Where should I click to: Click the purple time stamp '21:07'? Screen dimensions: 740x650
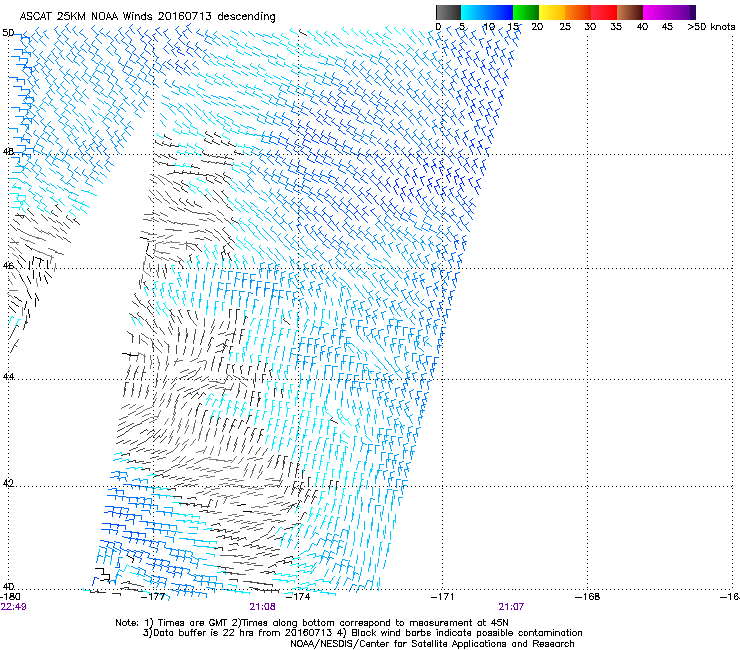pos(512,607)
